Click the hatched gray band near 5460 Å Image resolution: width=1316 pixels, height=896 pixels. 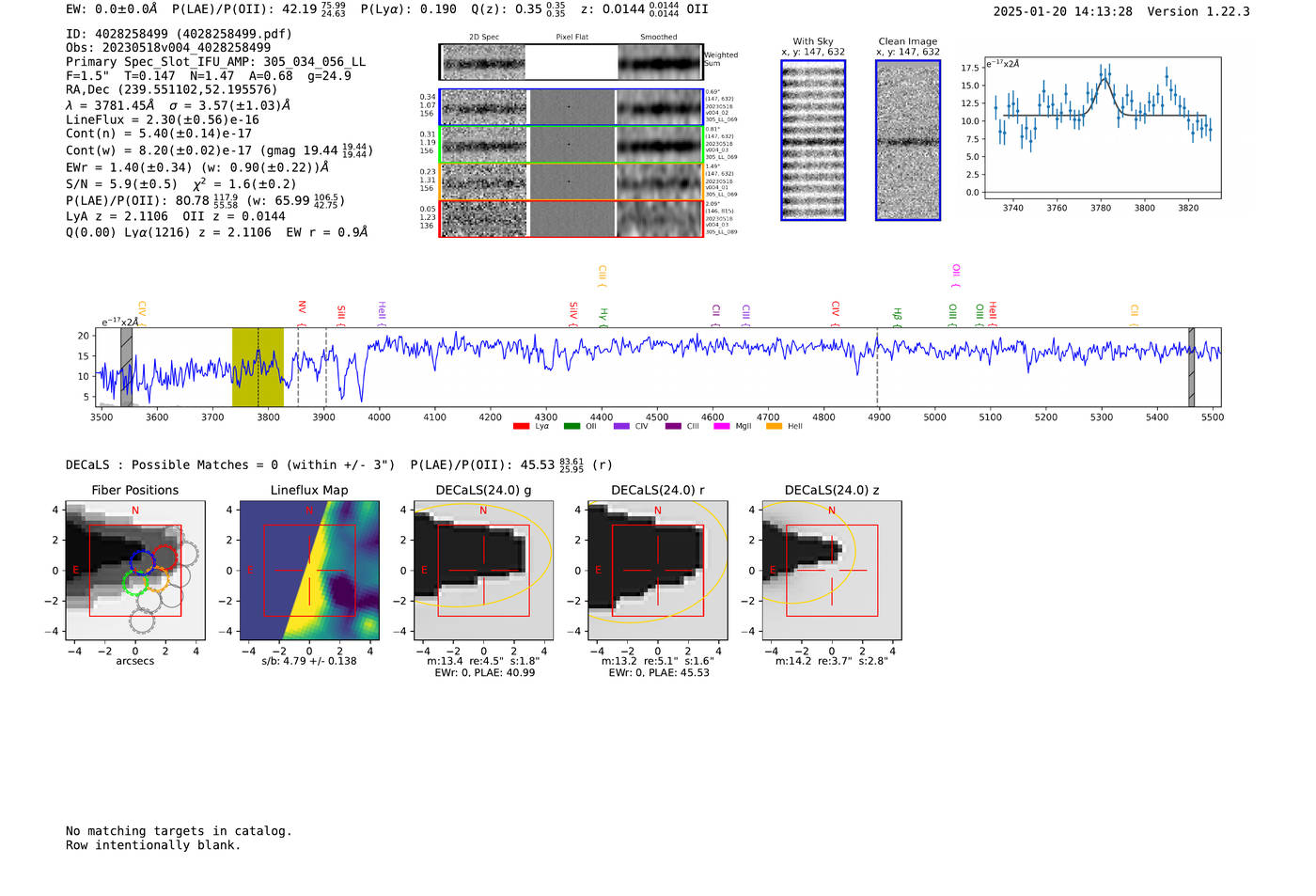[x=1191, y=368]
